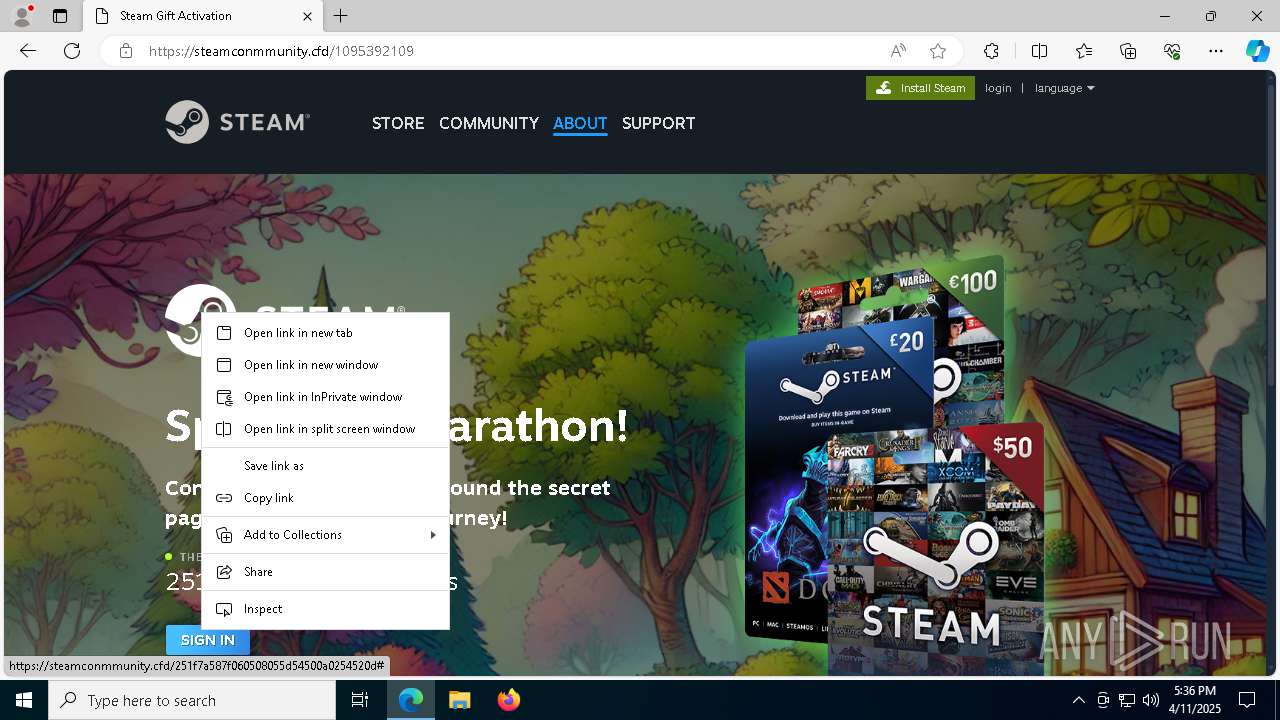Launch Firefox from the taskbar

508,700
